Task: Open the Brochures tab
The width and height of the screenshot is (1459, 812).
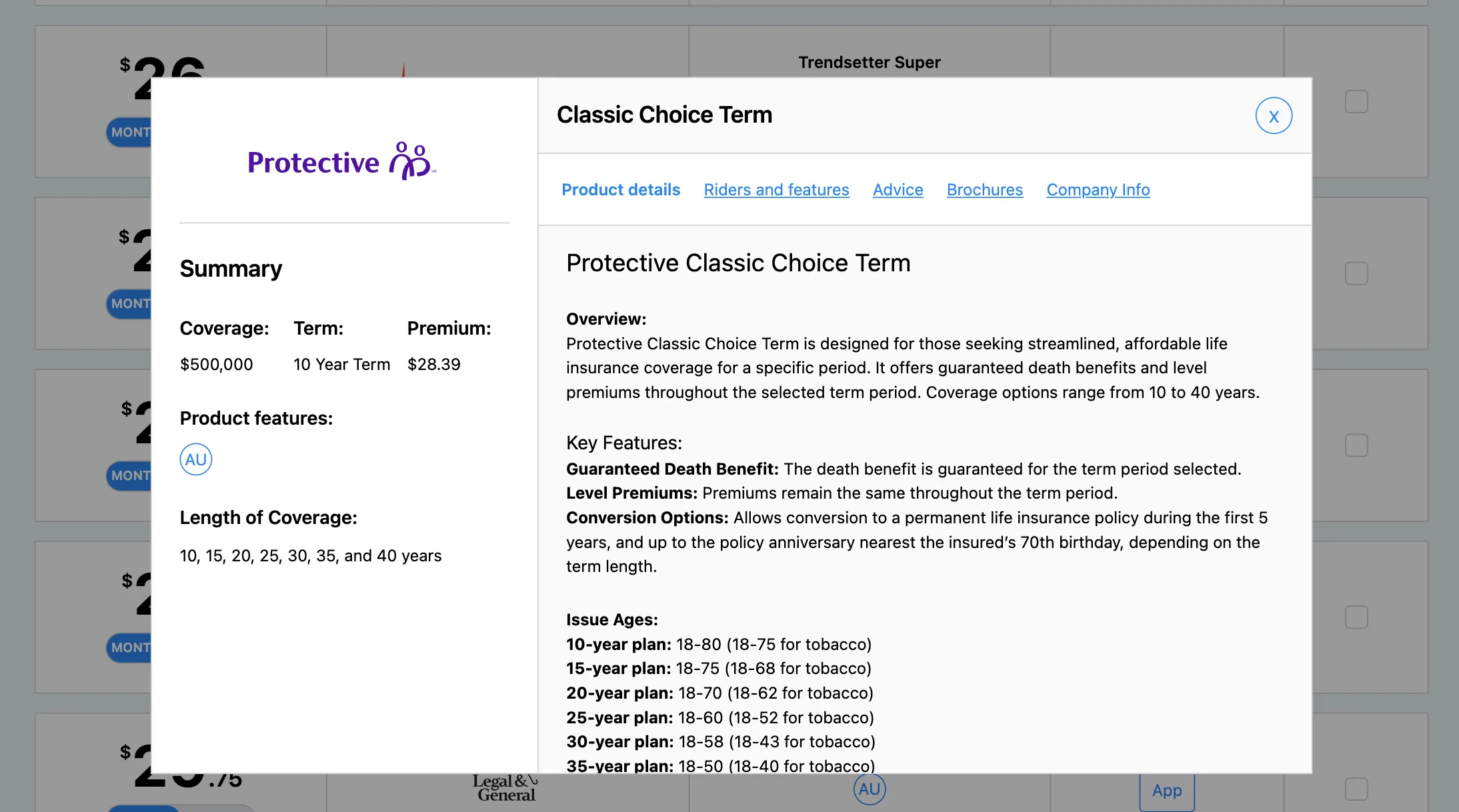Action: coord(984,189)
